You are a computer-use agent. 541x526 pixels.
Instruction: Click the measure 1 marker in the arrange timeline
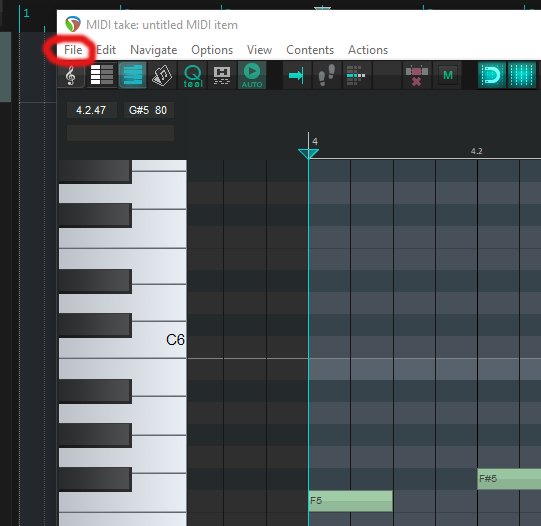tap(26, 13)
